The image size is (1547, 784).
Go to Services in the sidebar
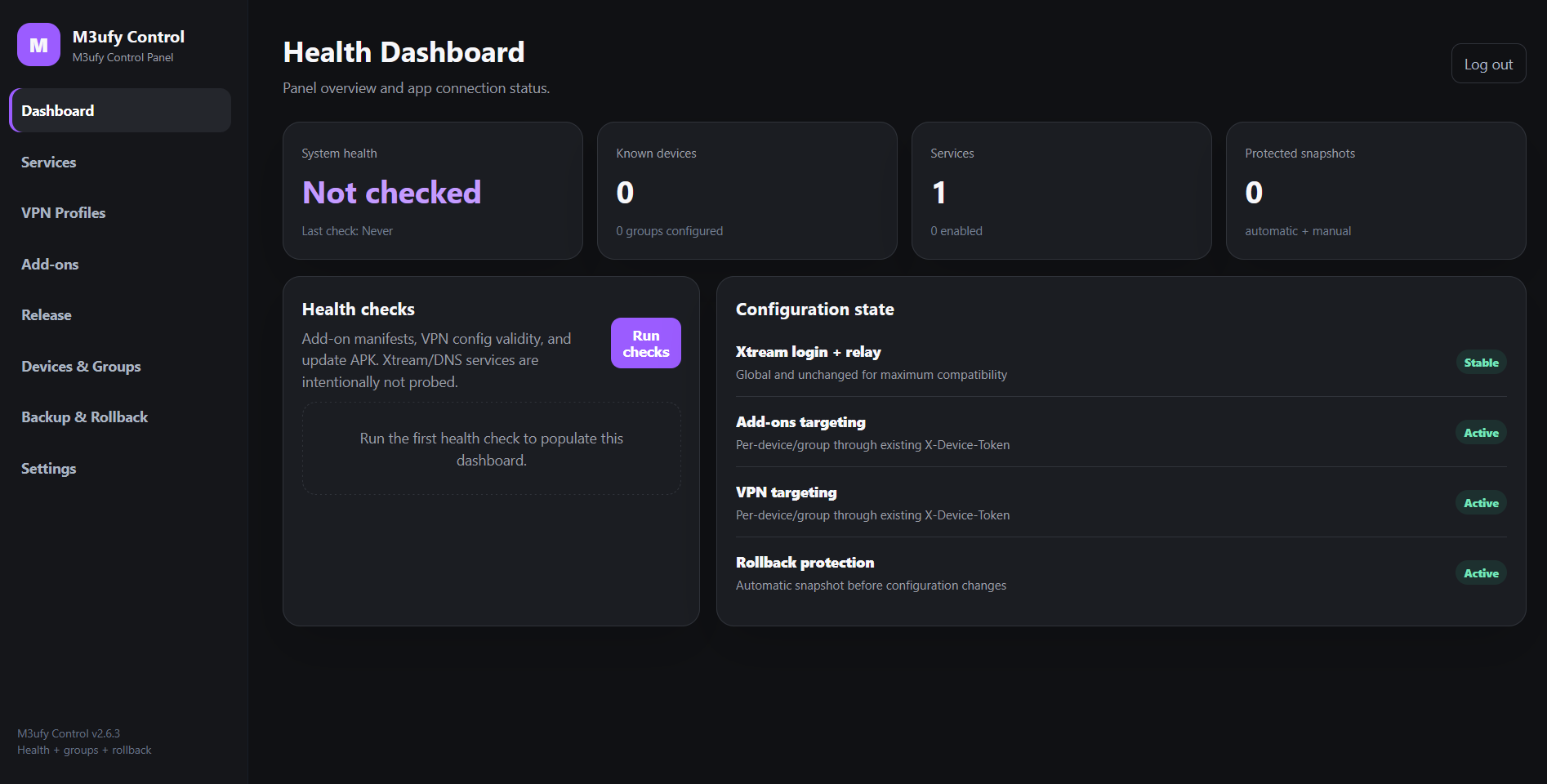[x=120, y=162]
